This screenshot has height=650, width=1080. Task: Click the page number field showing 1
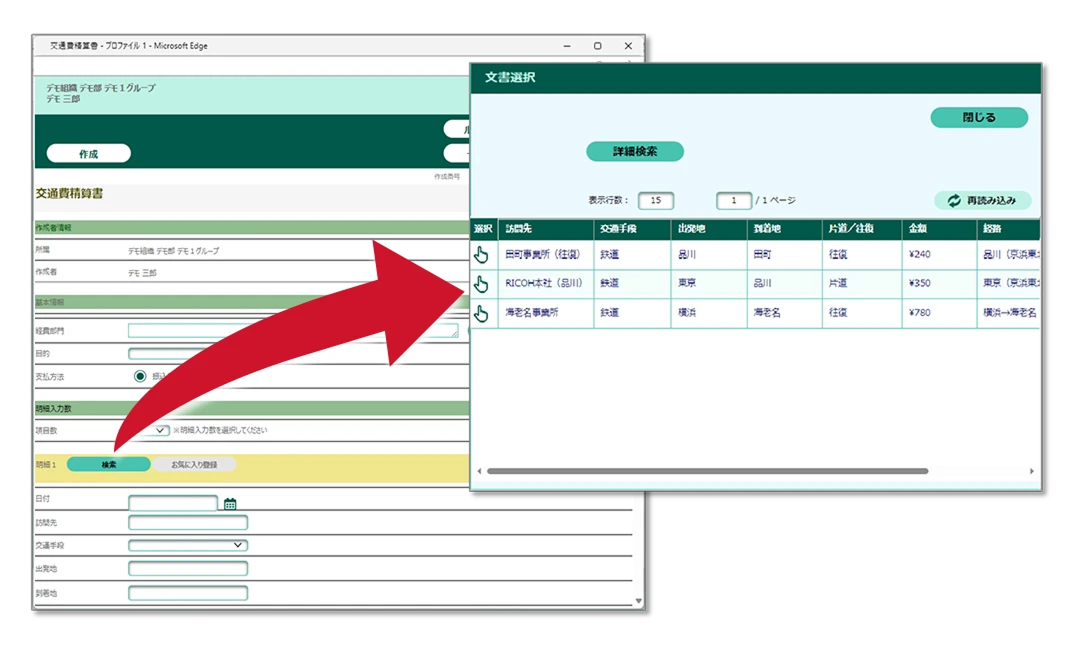[x=733, y=200]
